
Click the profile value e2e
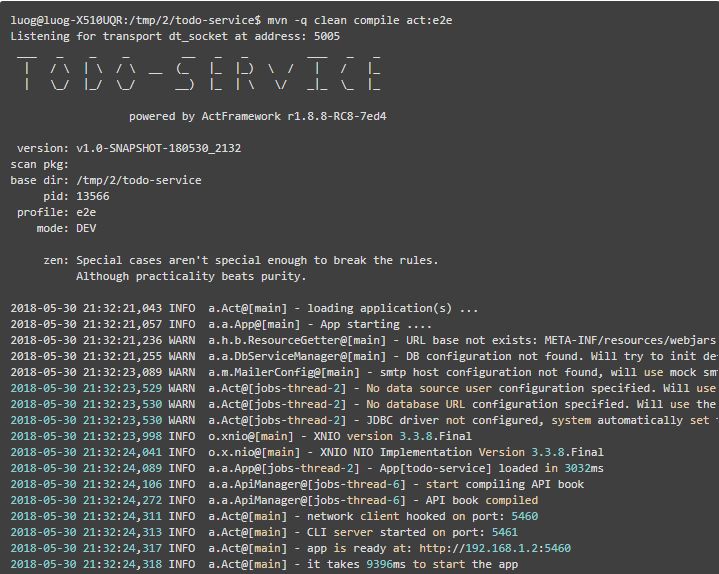click(86, 212)
